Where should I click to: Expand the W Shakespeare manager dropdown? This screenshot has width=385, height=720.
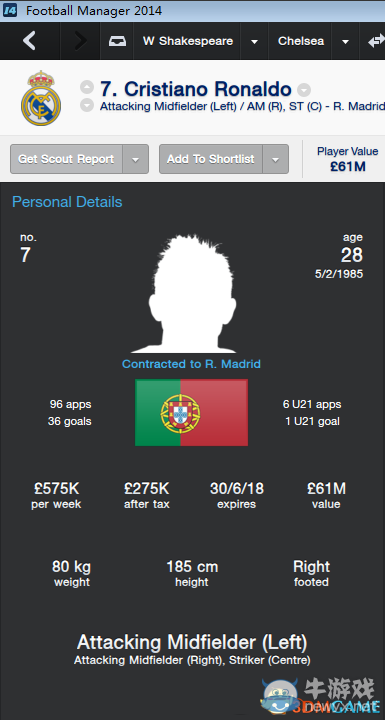point(254,41)
